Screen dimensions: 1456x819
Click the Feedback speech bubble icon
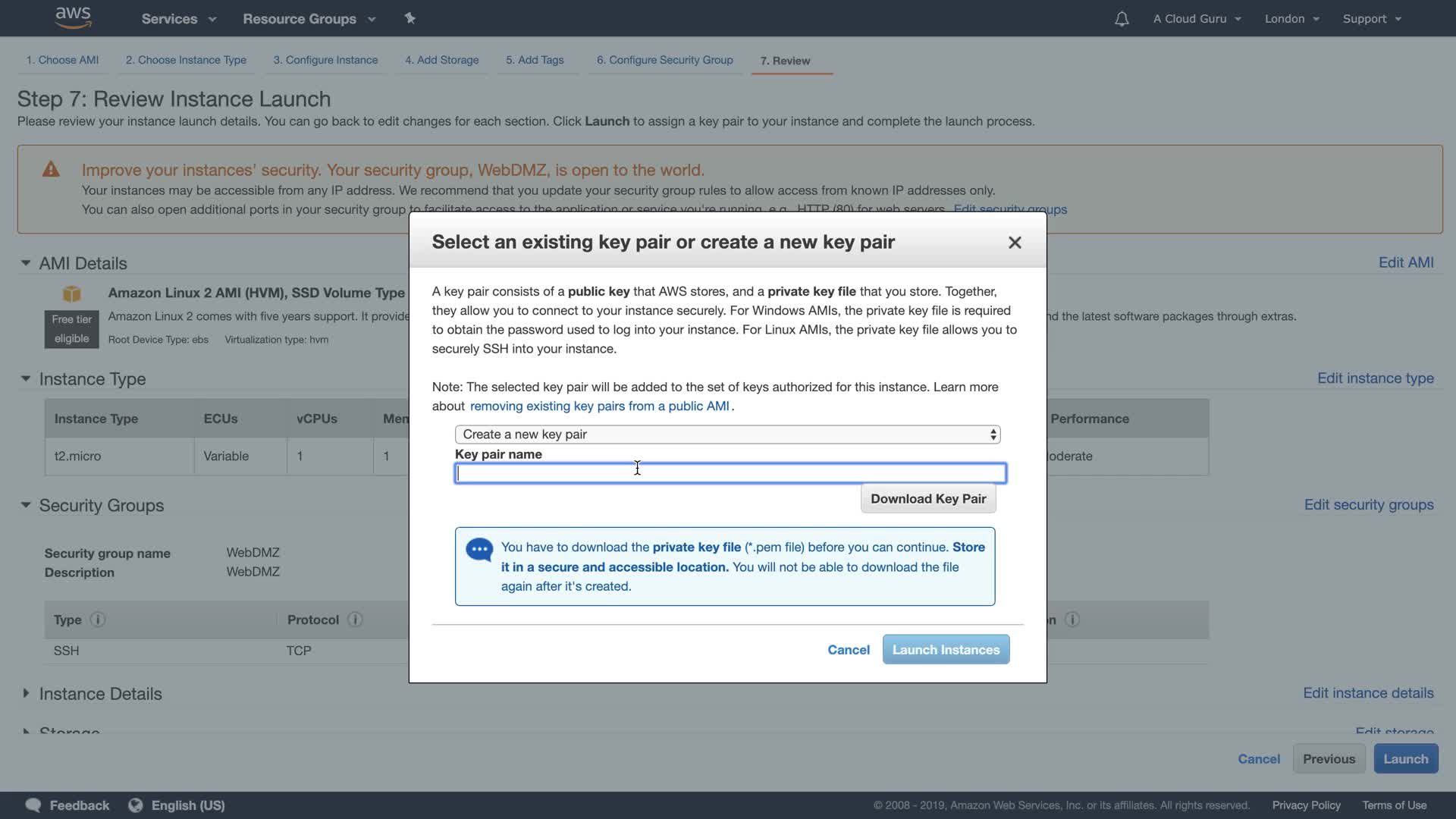[x=33, y=805]
